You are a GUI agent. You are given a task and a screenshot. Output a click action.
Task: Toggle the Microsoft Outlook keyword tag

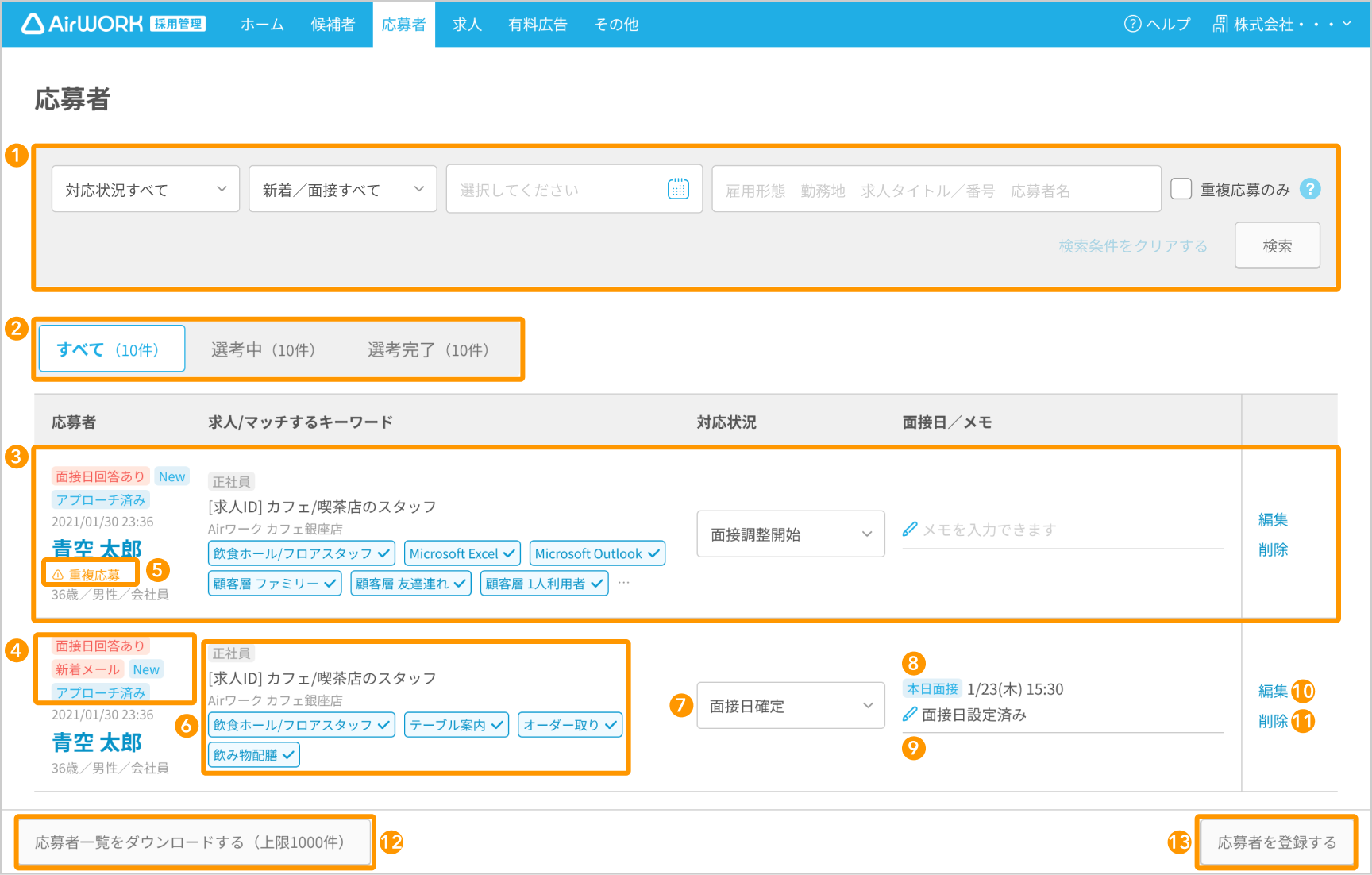coord(597,553)
